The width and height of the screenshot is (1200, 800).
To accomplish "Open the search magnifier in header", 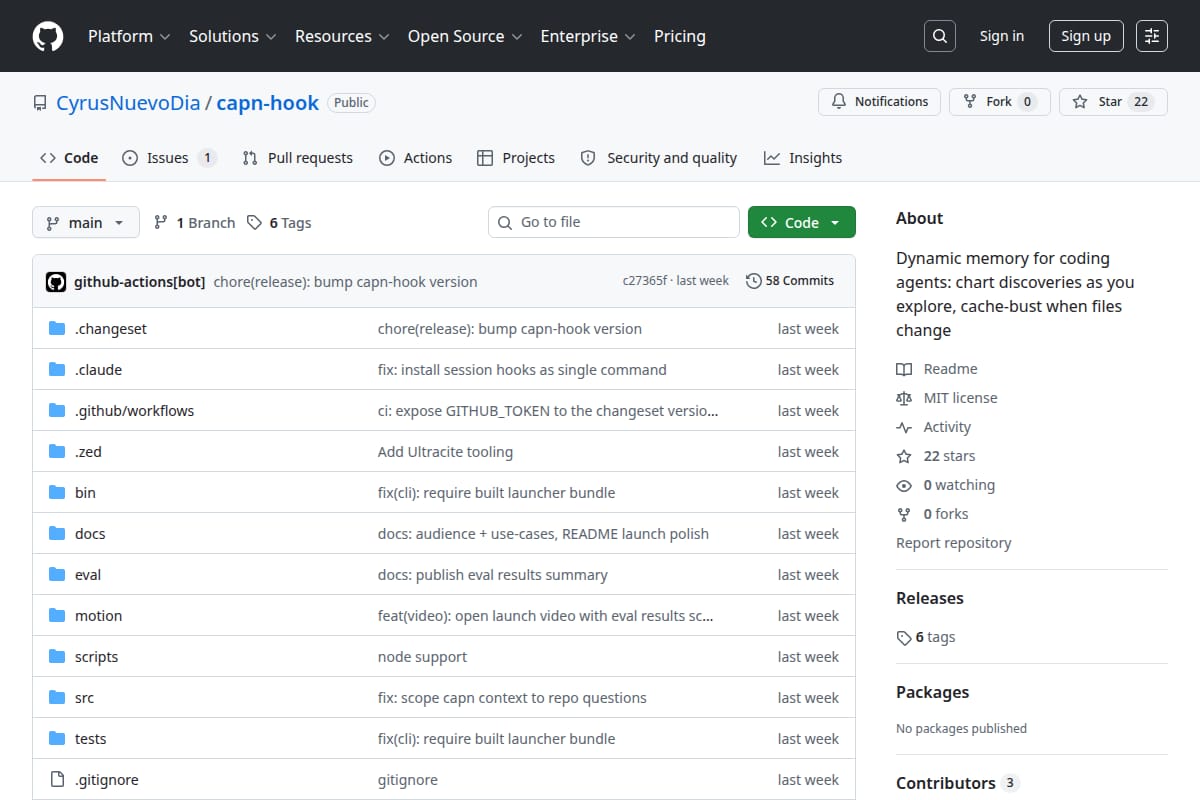I will 939,36.
